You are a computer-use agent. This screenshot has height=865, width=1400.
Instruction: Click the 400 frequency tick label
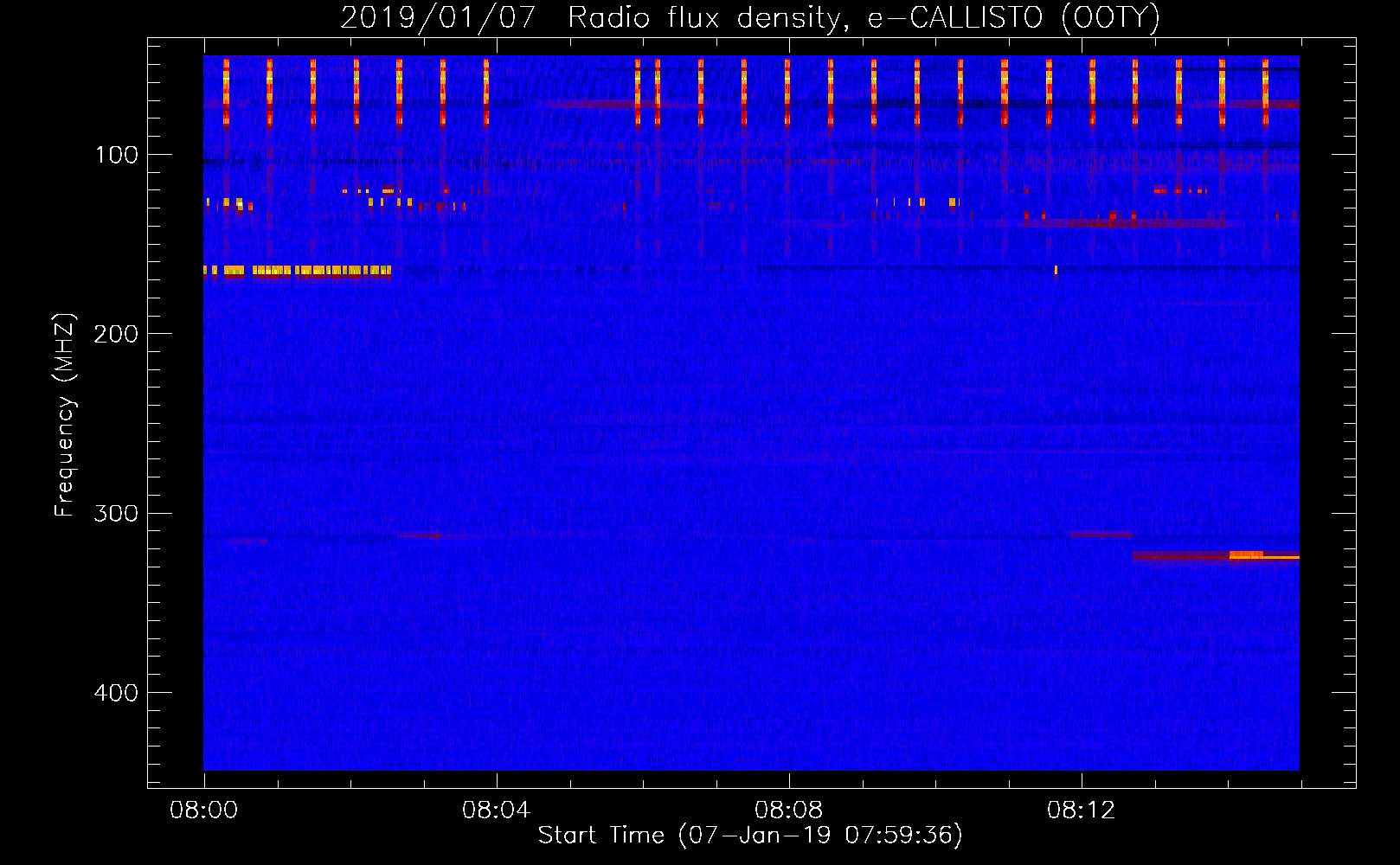pyautogui.click(x=116, y=693)
